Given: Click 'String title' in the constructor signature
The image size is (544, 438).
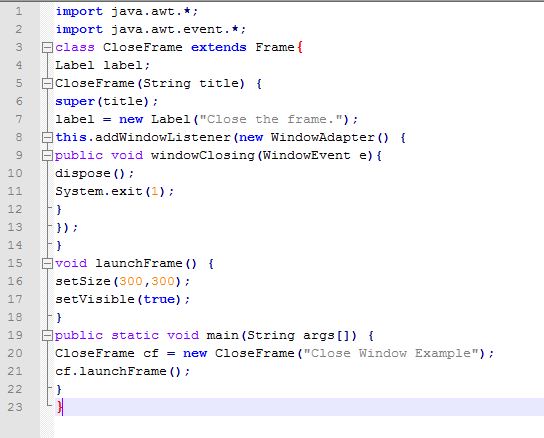Looking at the screenshot, I should tap(191, 83).
